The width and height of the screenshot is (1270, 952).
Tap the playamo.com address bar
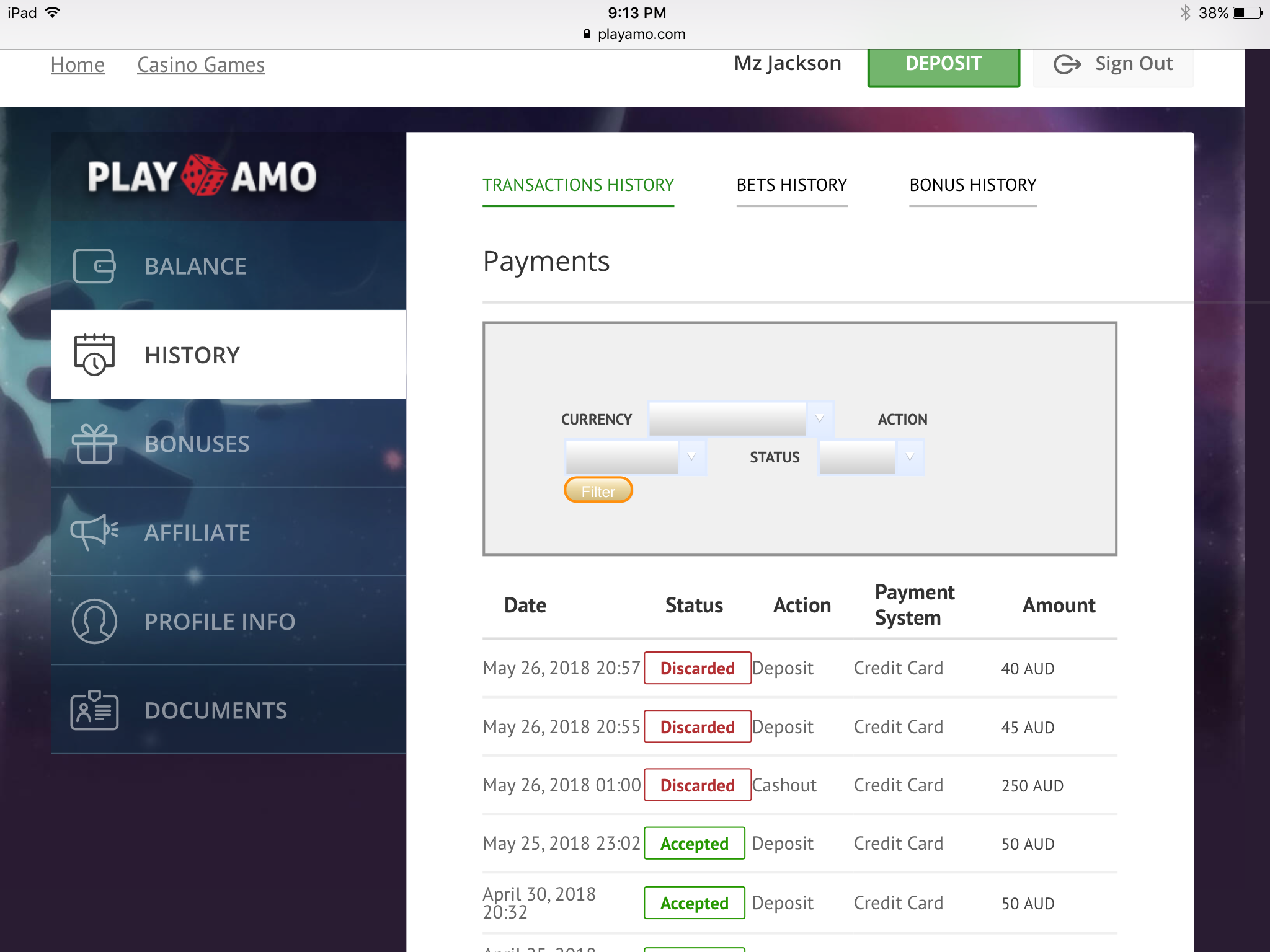point(634,34)
